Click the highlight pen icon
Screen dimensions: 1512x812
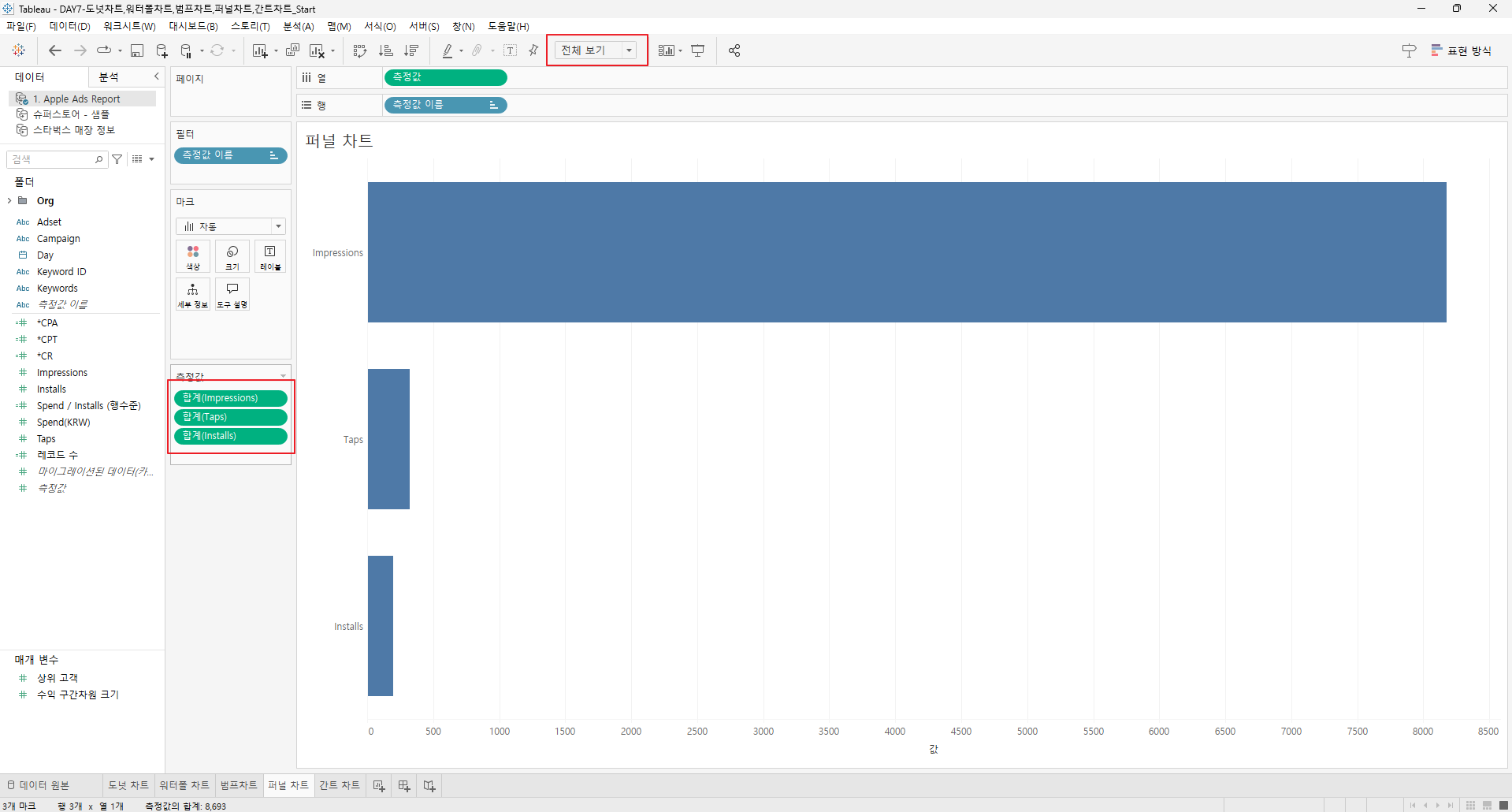pyautogui.click(x=448, y=50)
